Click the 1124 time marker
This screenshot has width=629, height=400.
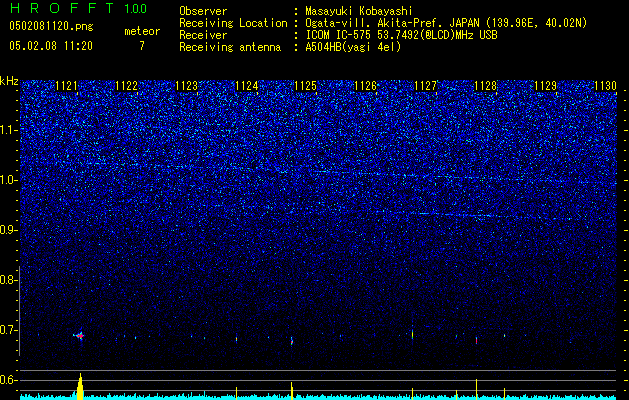(x=246, y=86)
